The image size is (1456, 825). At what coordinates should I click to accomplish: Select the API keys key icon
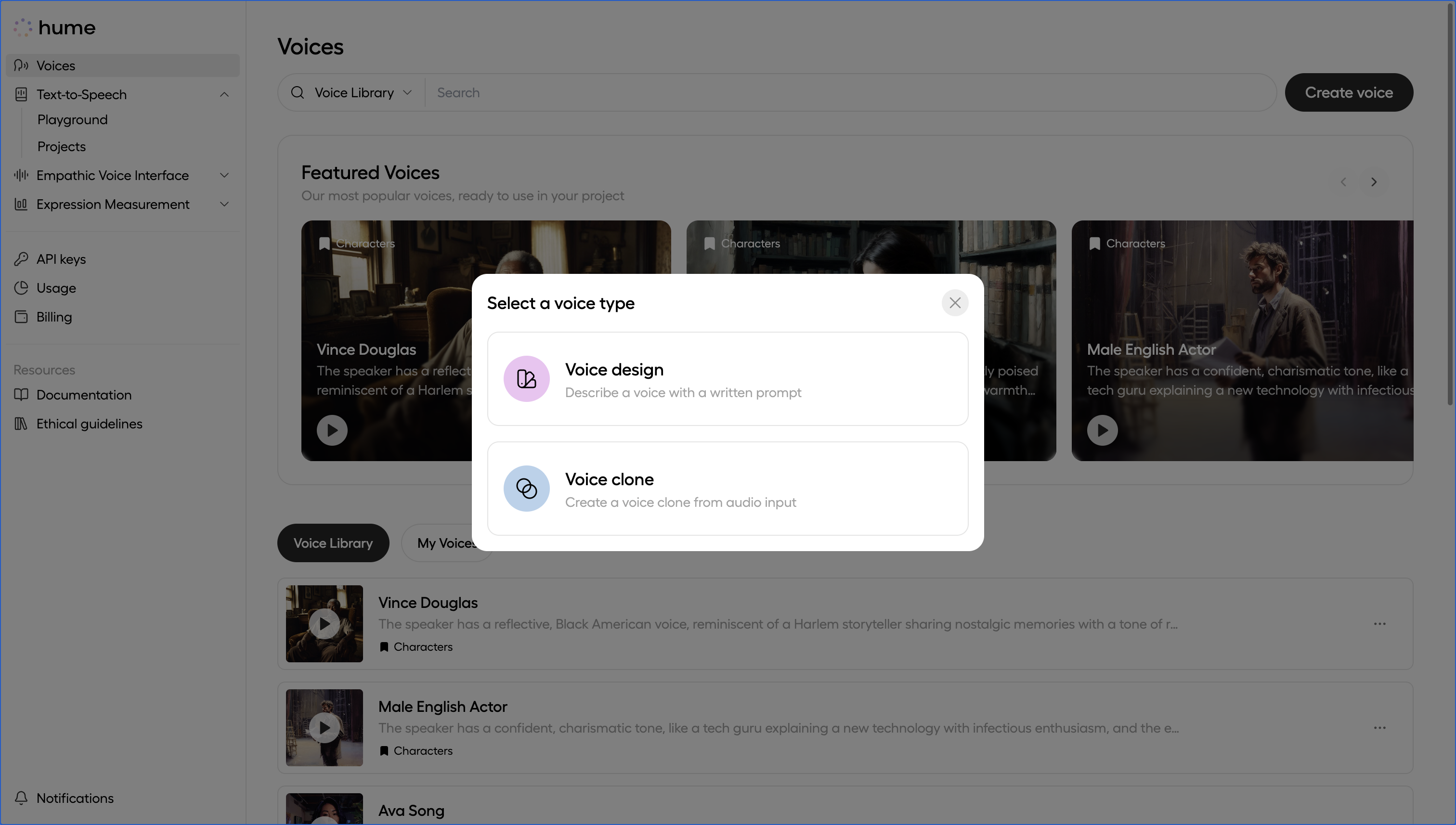tap(21, 259)
